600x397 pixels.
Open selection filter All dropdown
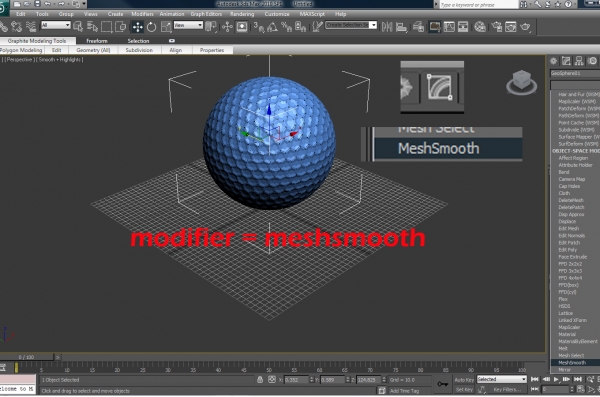pyautogui.click(x=55, y=25)
